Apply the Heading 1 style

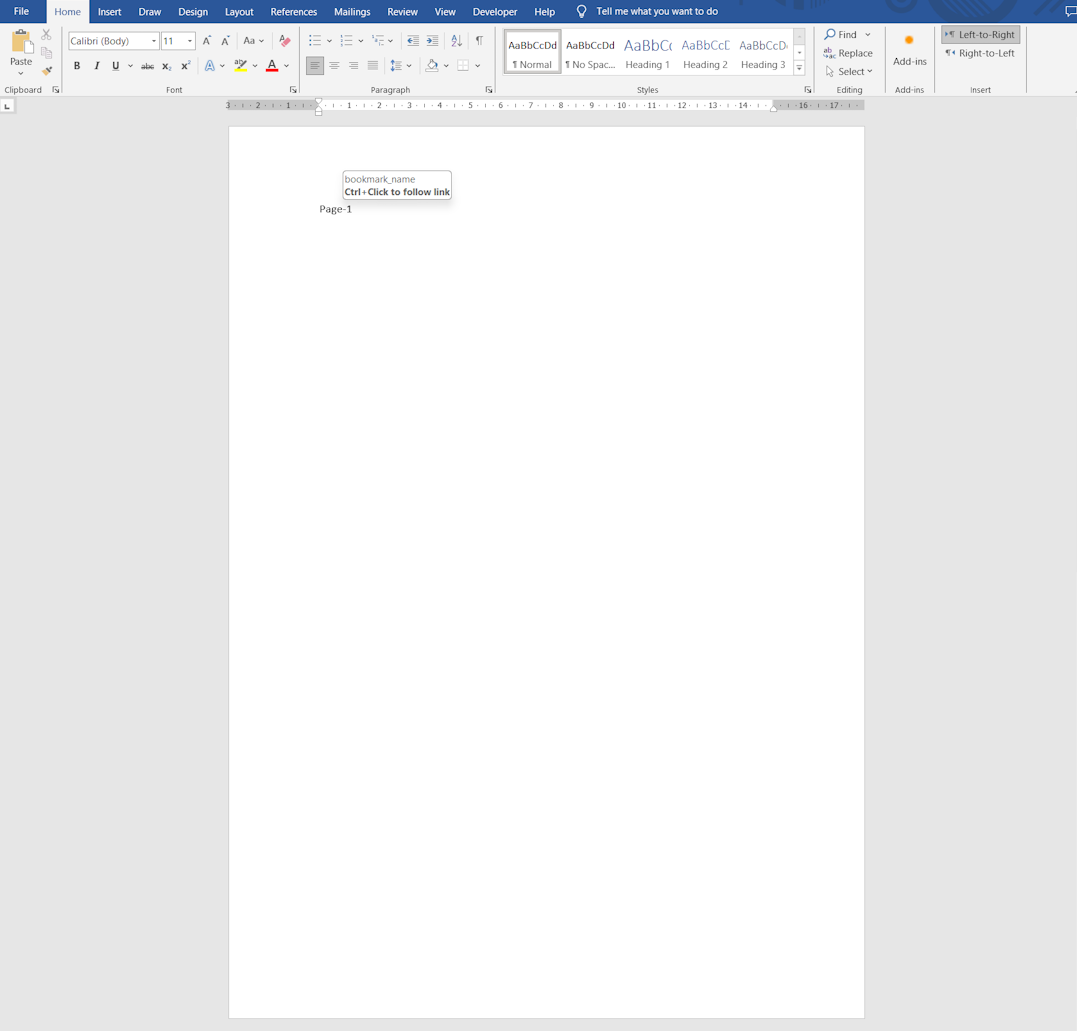point(648,52)
